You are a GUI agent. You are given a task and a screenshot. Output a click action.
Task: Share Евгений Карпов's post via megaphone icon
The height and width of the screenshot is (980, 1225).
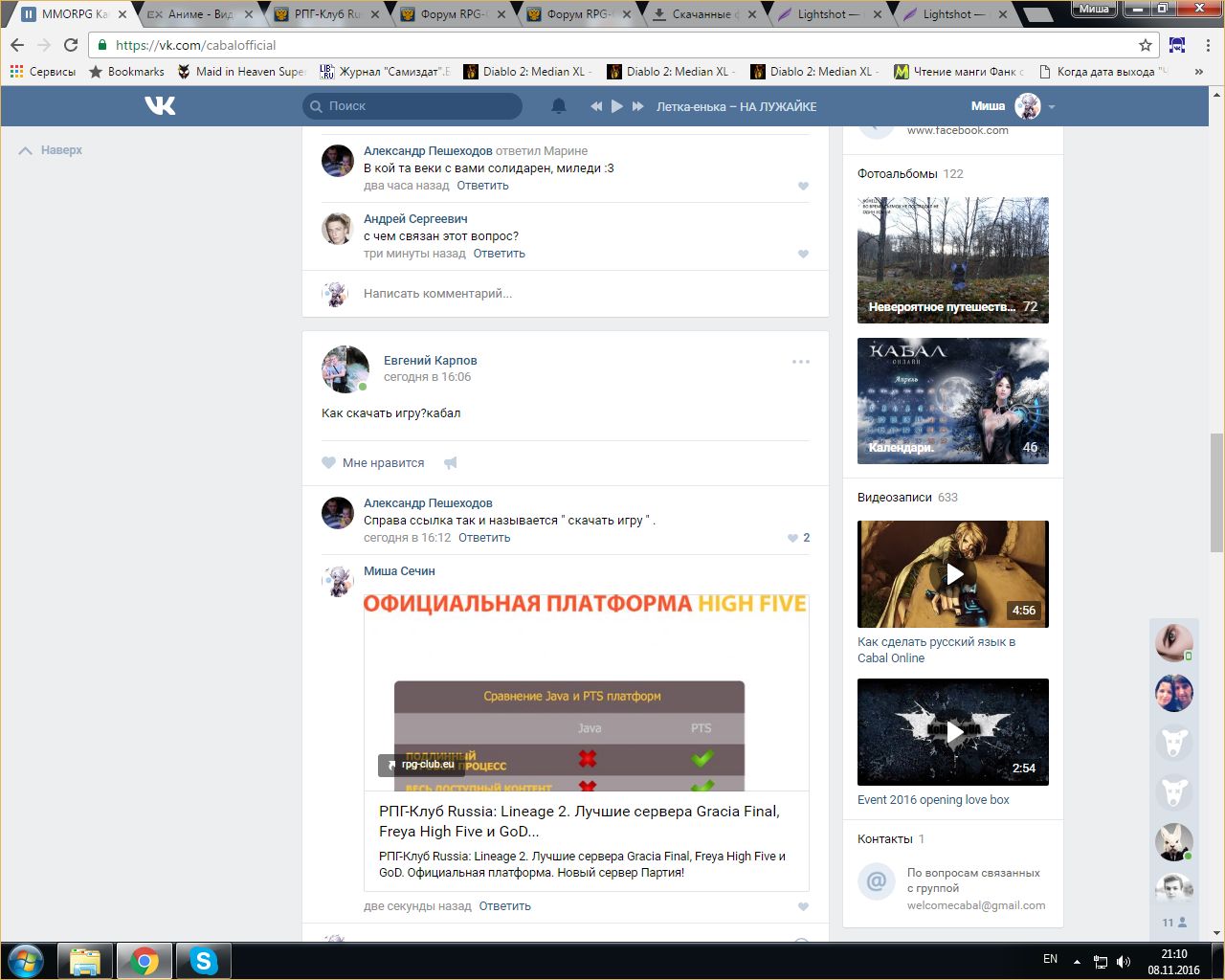pos(451,463)
